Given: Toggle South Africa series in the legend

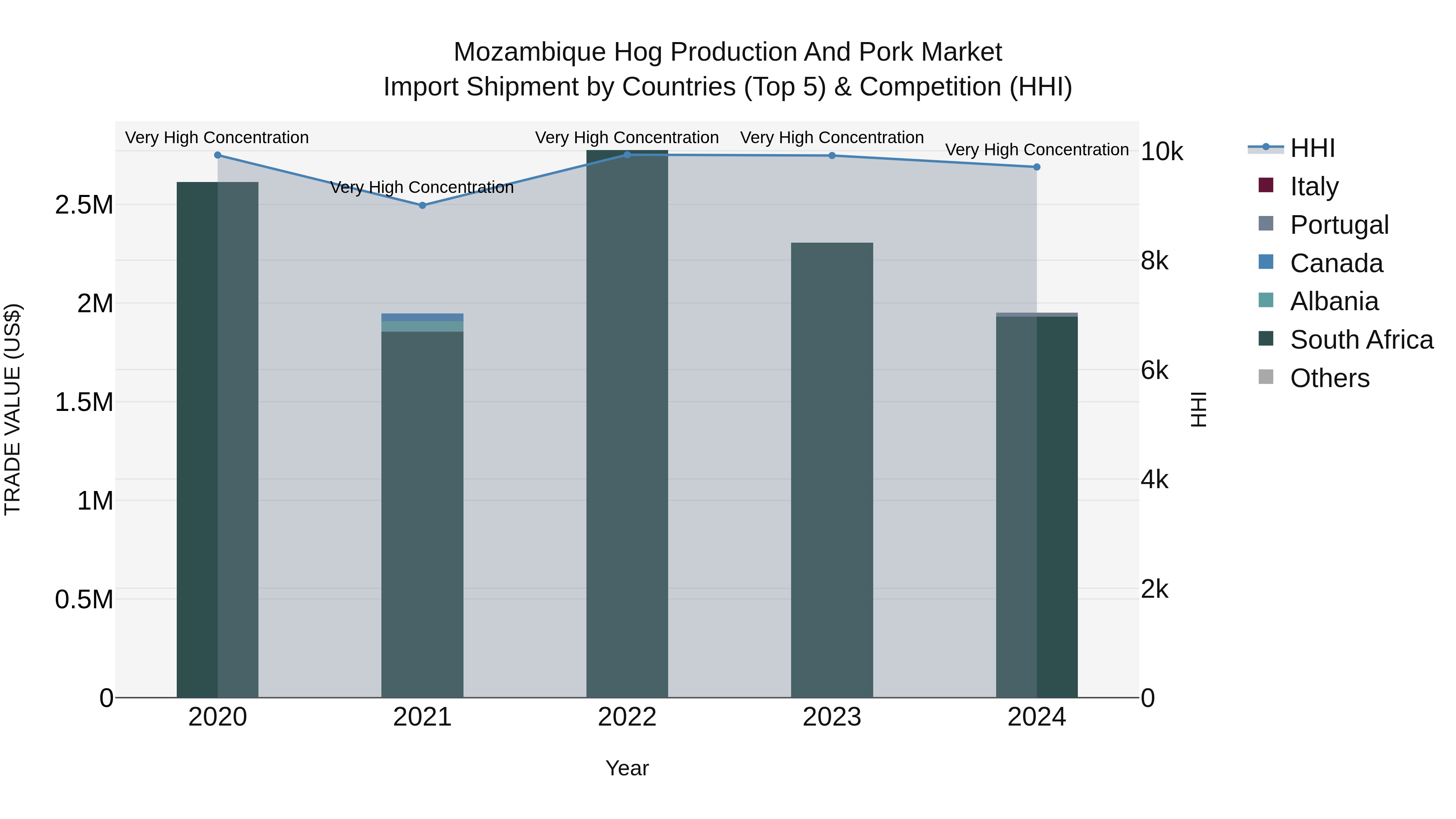Looking at the screenshot, I should pos(1346,340).
